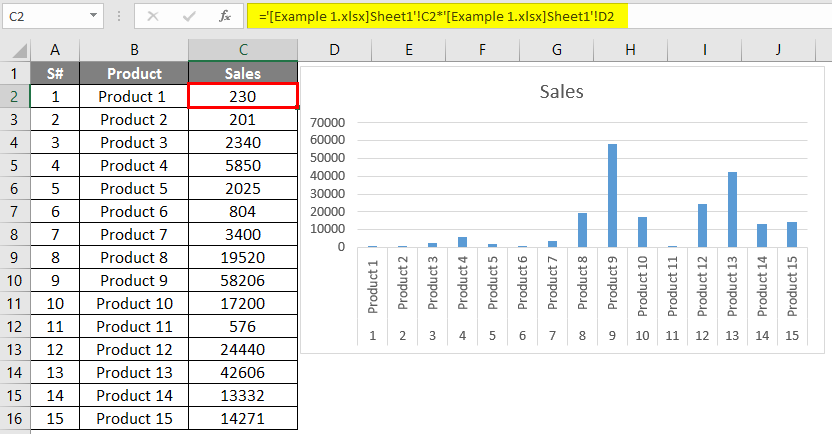Viewport: 832px width, 434px height.
Task: Select column A header
Action: pos(55,50)
